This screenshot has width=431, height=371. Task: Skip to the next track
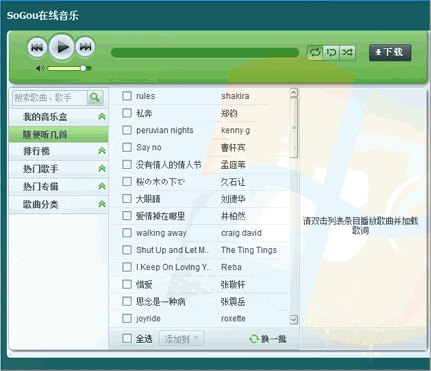pyautogui.click(x=85, y=47)
